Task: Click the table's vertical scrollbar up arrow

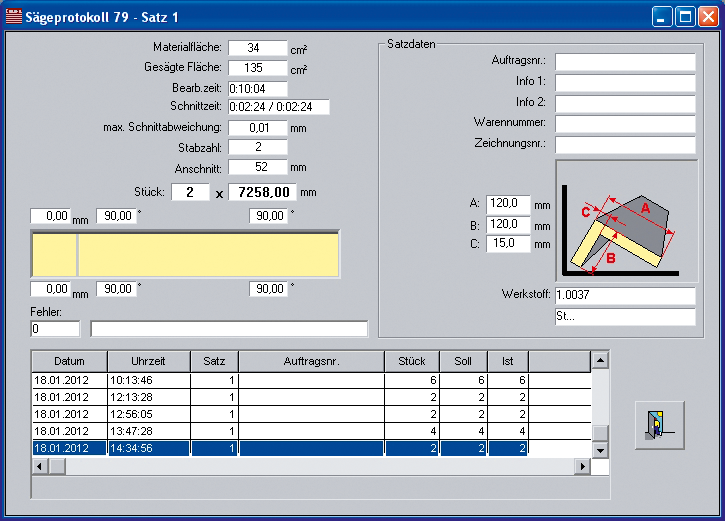Action: 600,360
